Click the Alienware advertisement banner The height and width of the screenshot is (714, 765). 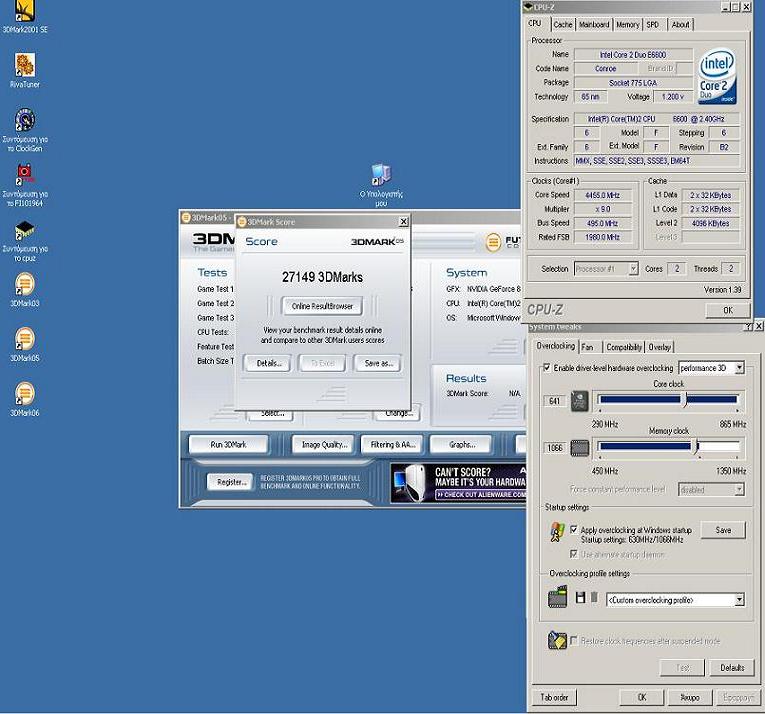[x=458, y=483]
